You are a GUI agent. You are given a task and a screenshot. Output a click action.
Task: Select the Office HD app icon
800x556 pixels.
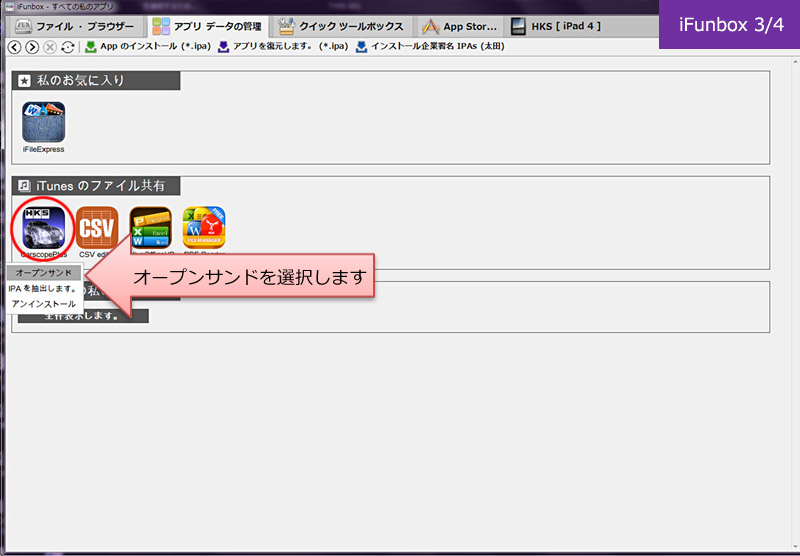(x=151, y=228)
